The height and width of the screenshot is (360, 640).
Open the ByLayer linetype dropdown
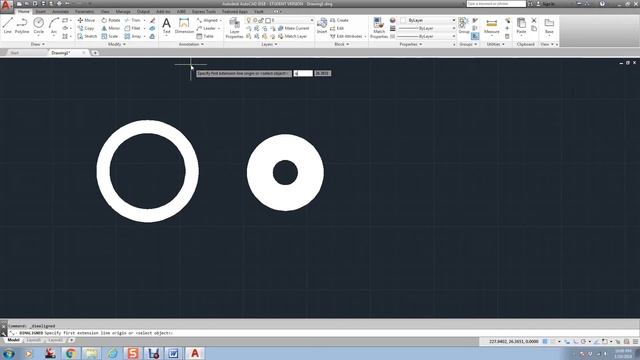click(x=428, y=28)
